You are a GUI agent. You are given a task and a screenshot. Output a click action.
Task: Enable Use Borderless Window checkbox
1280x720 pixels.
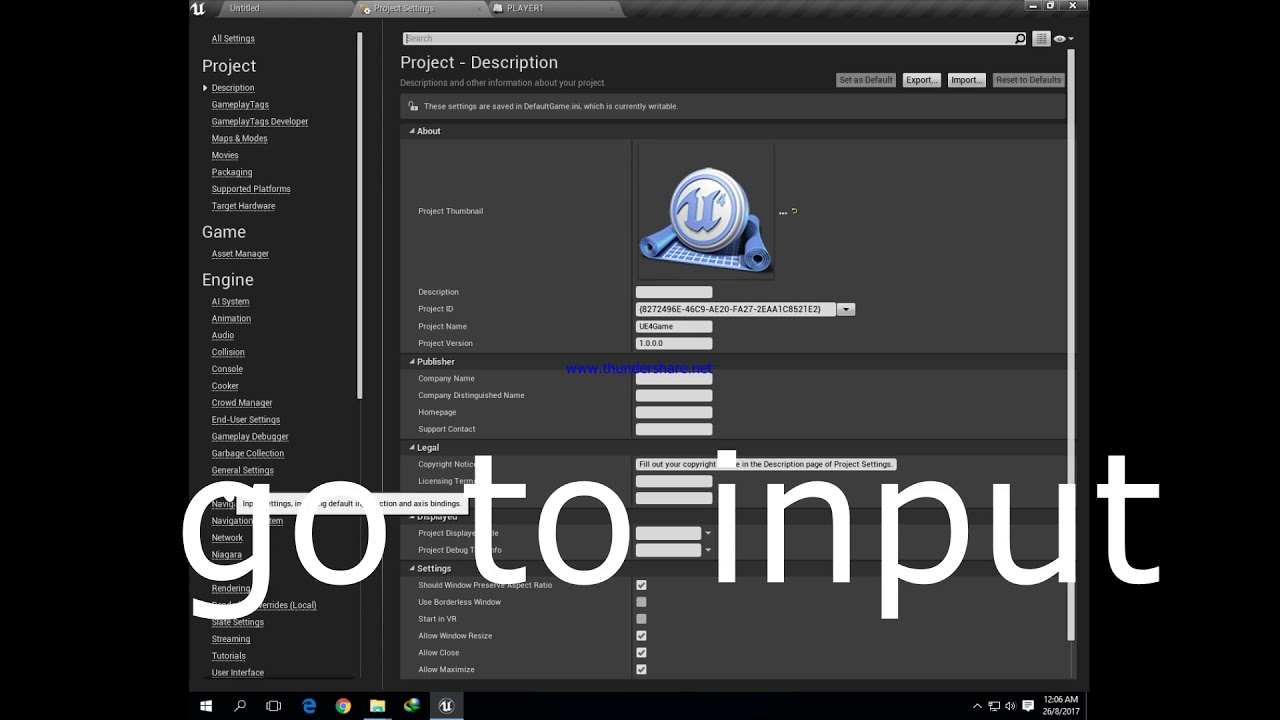click(x=641, y=602)
